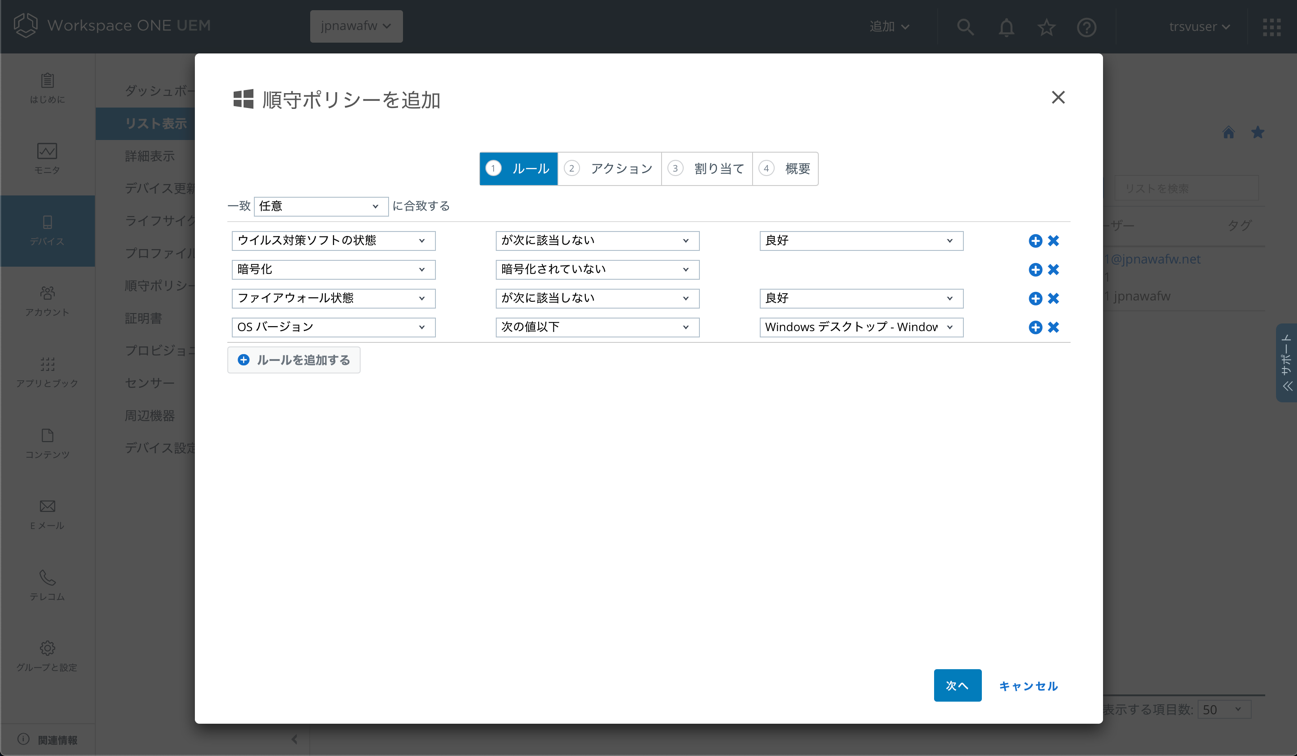
Task: Click 次へ button
Action: point(957,686)
